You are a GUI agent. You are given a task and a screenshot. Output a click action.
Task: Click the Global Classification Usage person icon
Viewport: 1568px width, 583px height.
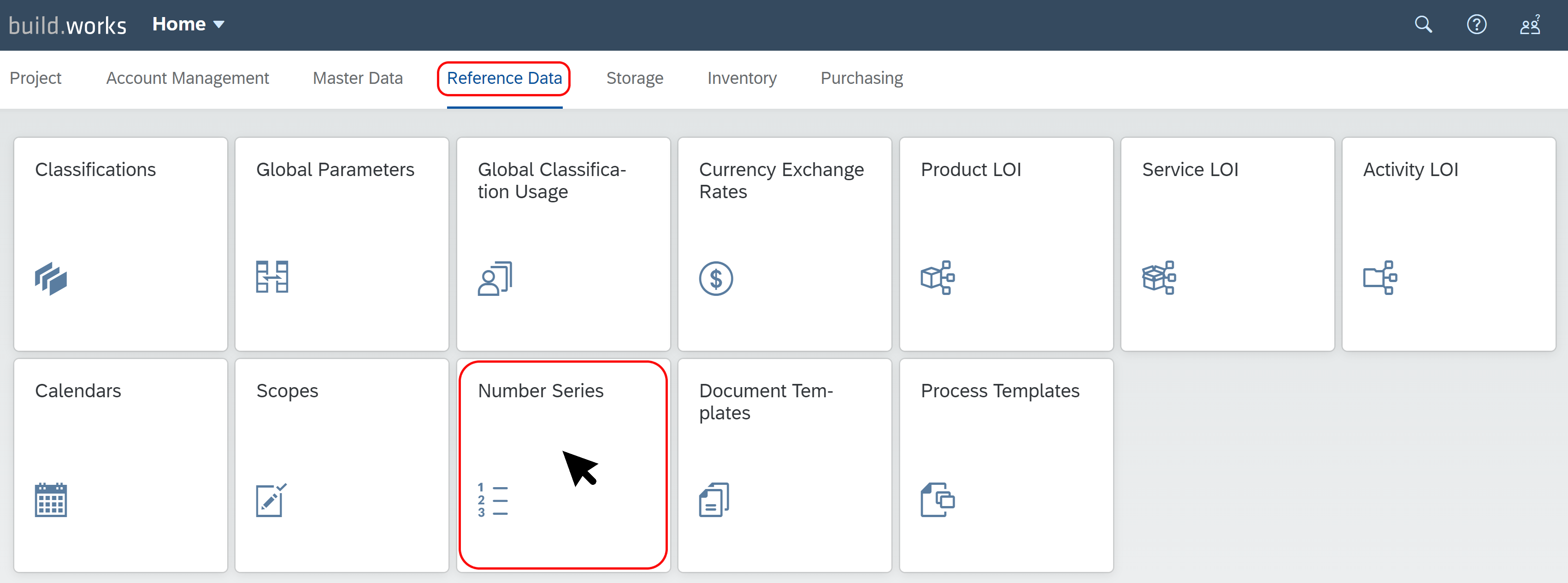[495, 279]
